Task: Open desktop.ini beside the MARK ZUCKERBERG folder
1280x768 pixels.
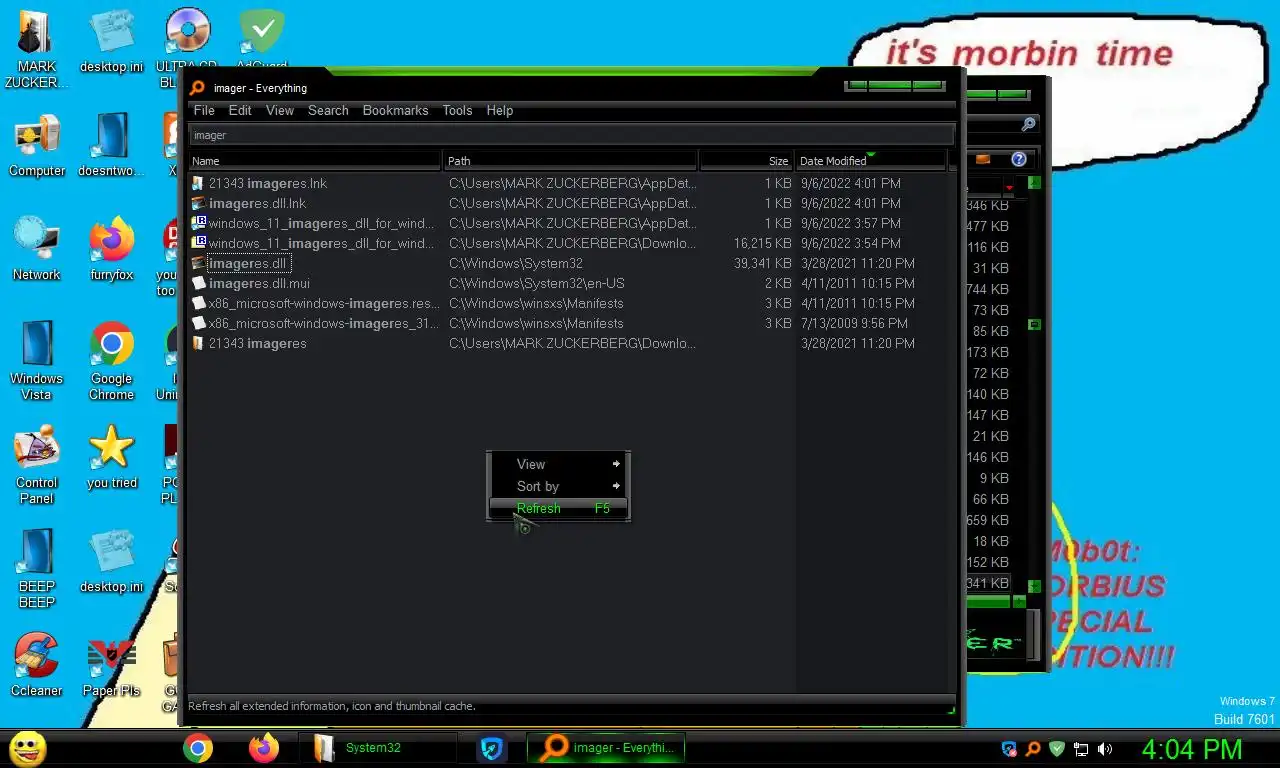Action: point(111,41)
